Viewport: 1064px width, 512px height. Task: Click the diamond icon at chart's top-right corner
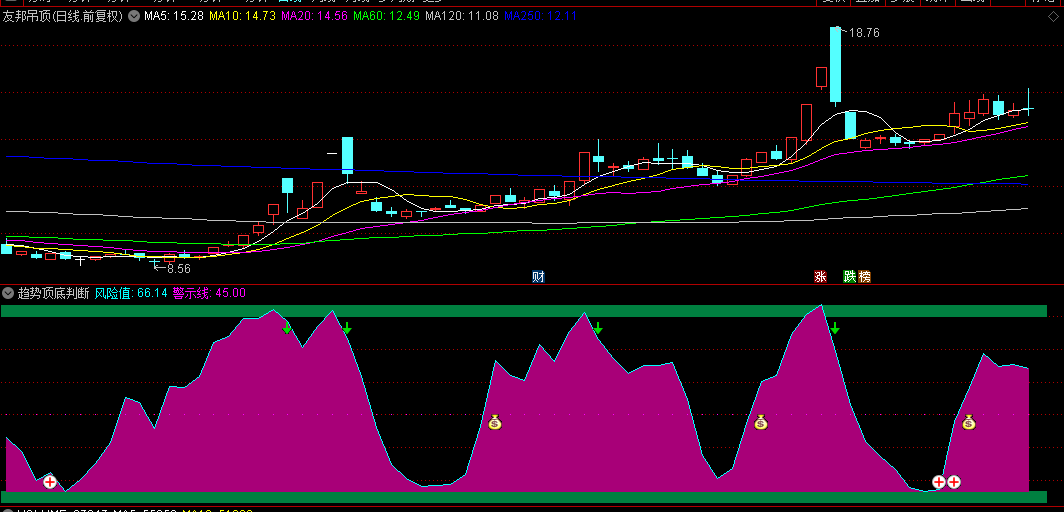coord(1053,16)
